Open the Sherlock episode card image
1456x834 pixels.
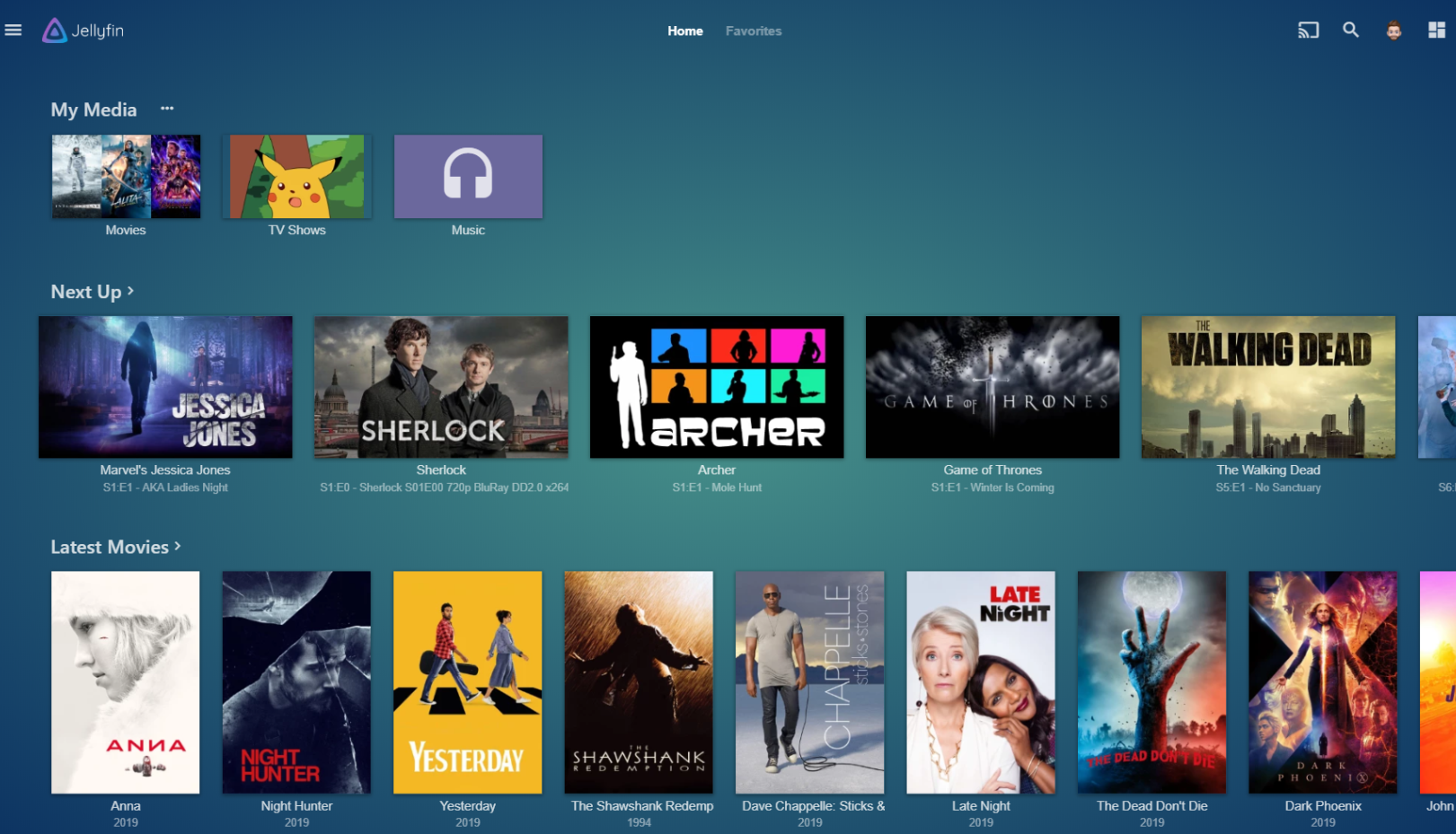click(x=441, y=387)
